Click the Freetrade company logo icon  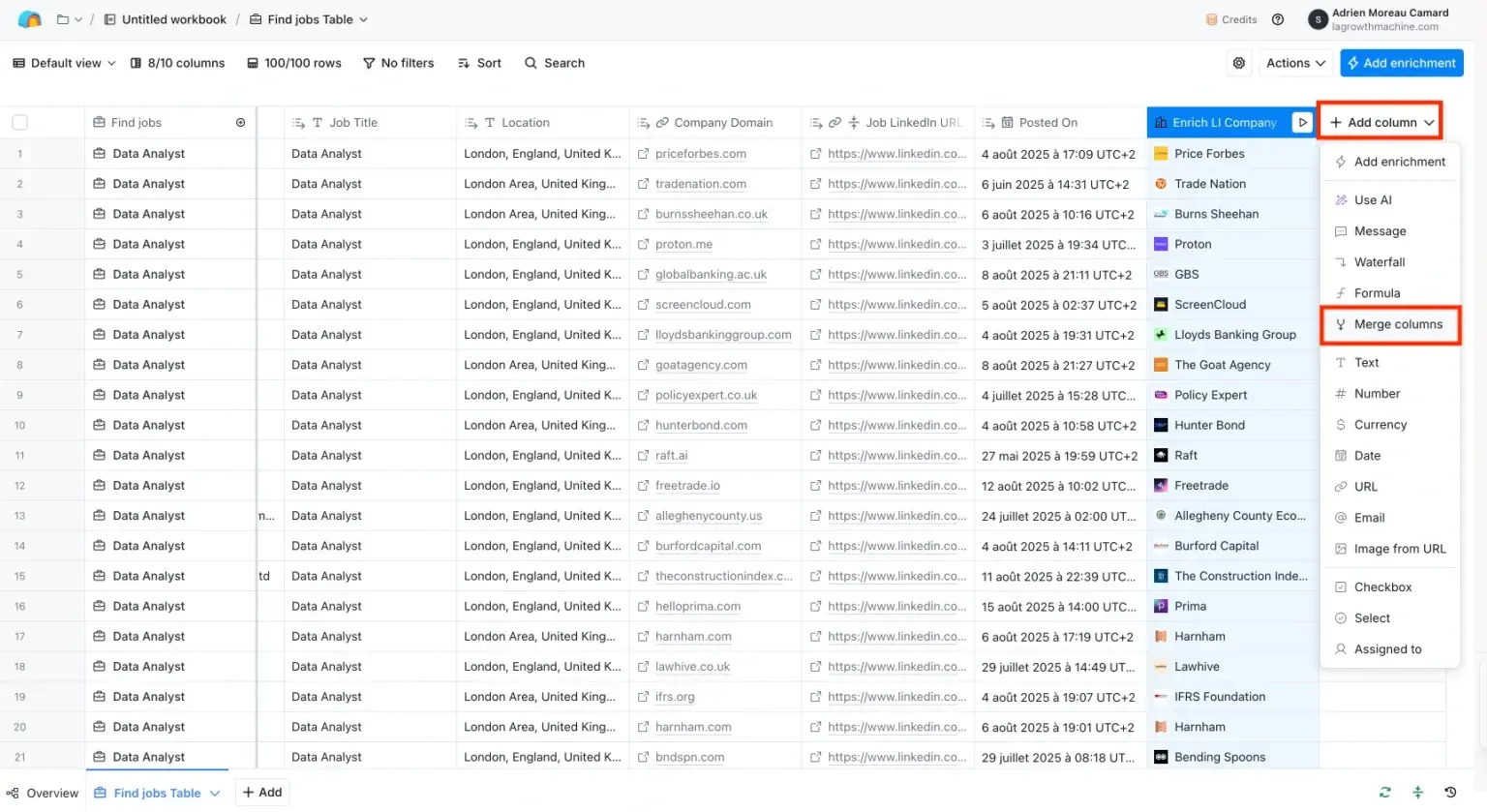point(1161,486)
